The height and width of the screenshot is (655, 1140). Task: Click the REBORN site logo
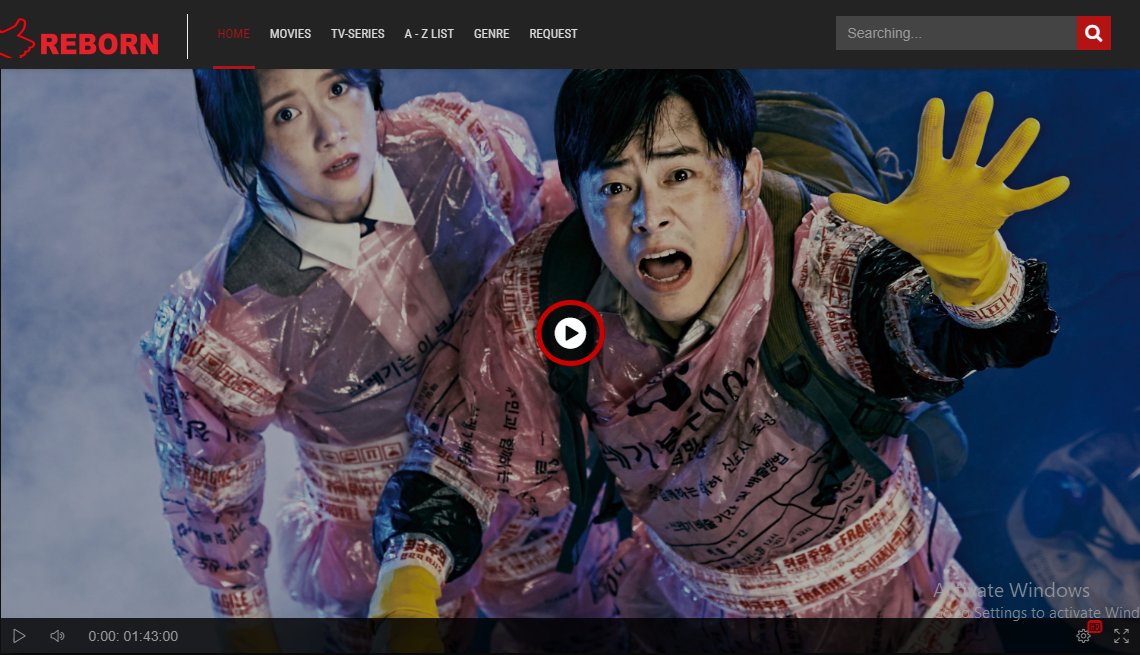pos(80,39)
